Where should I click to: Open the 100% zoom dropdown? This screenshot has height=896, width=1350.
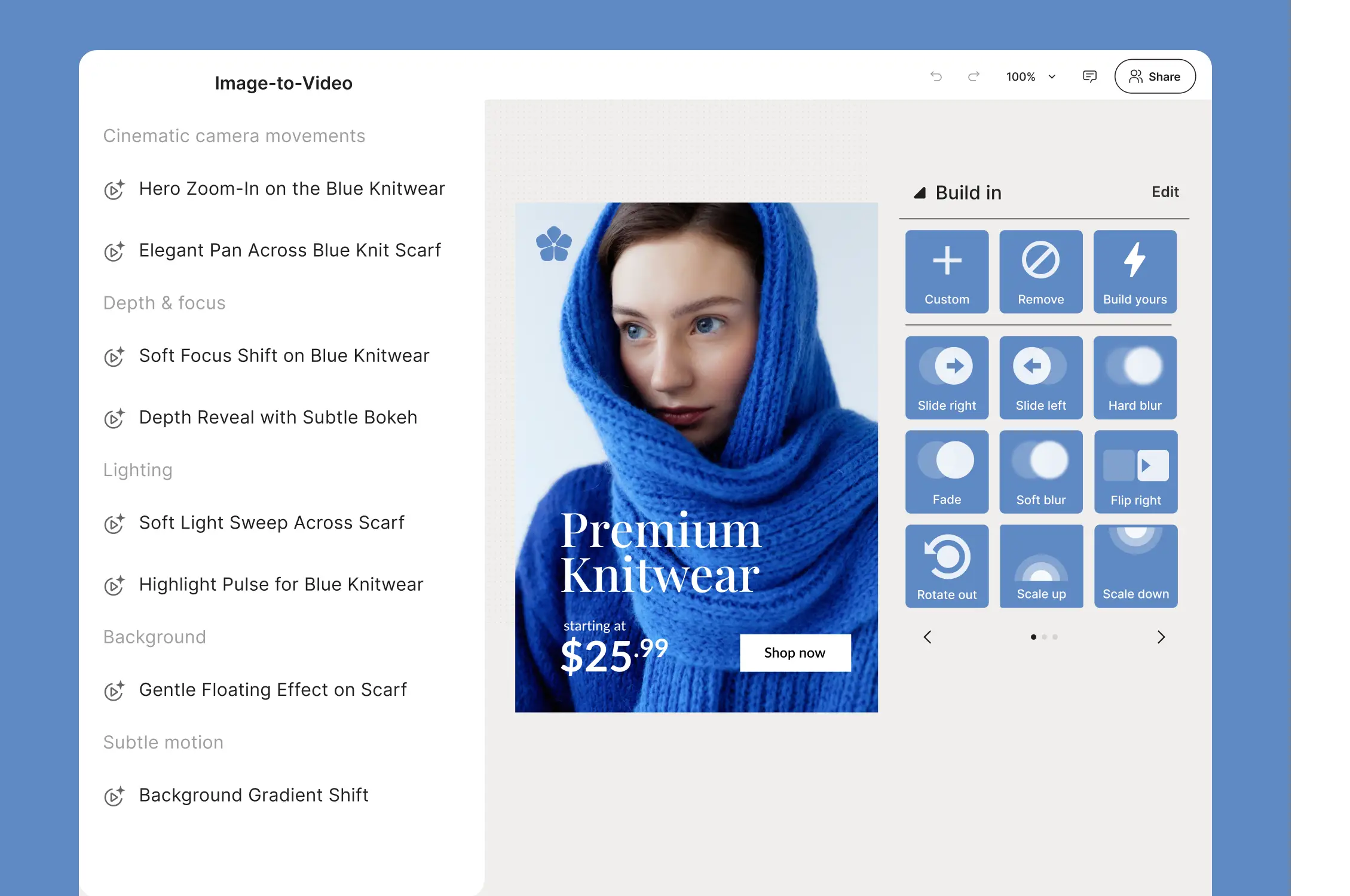tap(1031, 76)
